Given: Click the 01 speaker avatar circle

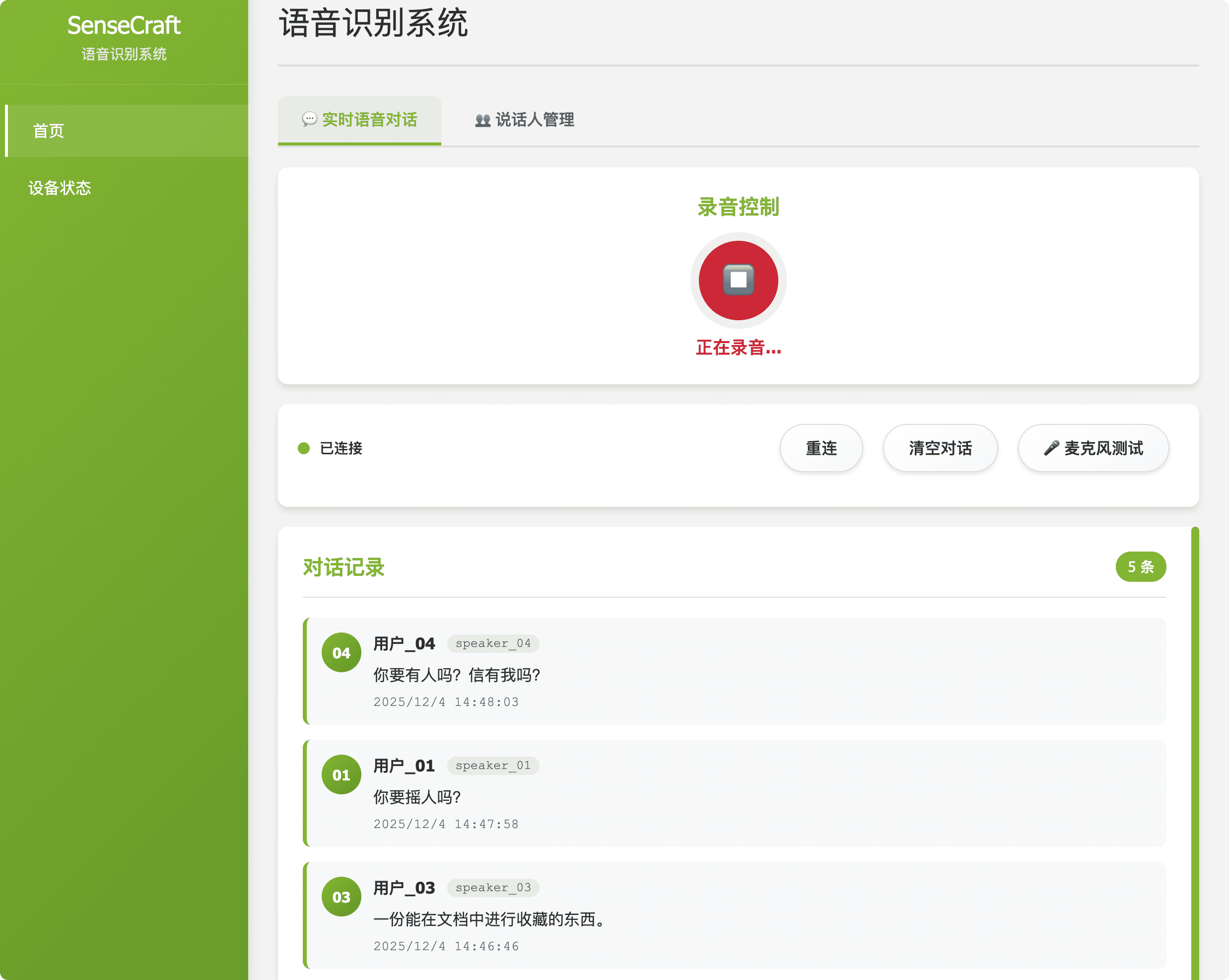Looking at the screenshot, I should click(x=341, y=774).
